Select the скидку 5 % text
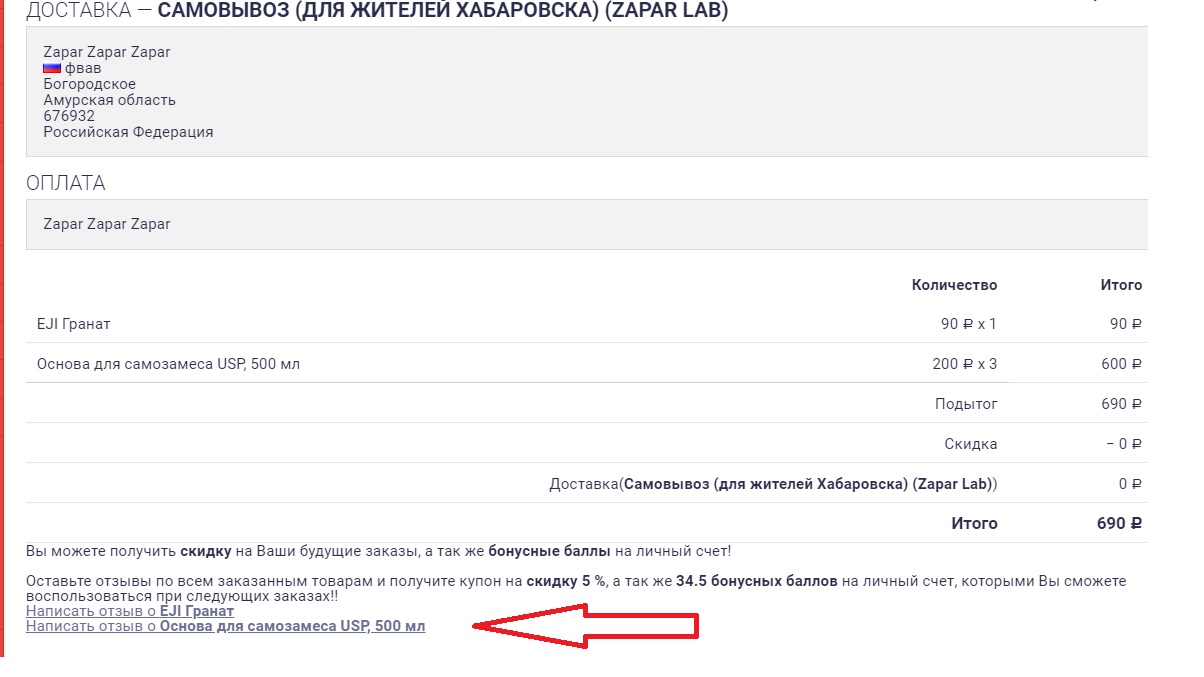 click(x=566, y=580)
